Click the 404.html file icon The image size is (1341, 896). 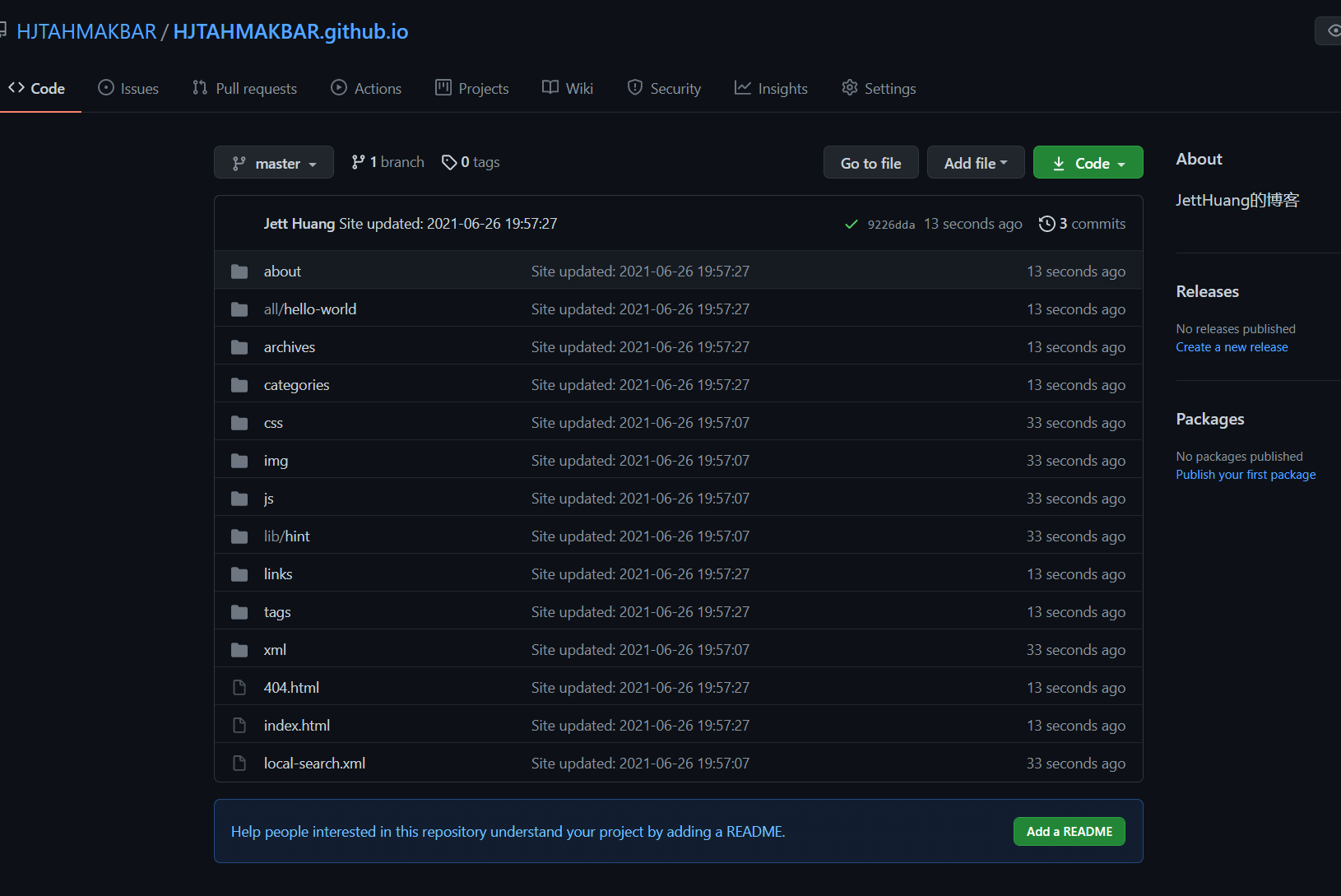239,688
